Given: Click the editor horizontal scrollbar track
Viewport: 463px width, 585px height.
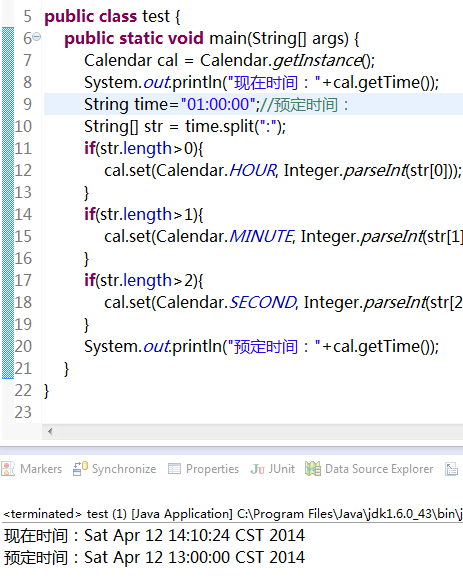Looking at the screenshot, I should click(257, 431).
